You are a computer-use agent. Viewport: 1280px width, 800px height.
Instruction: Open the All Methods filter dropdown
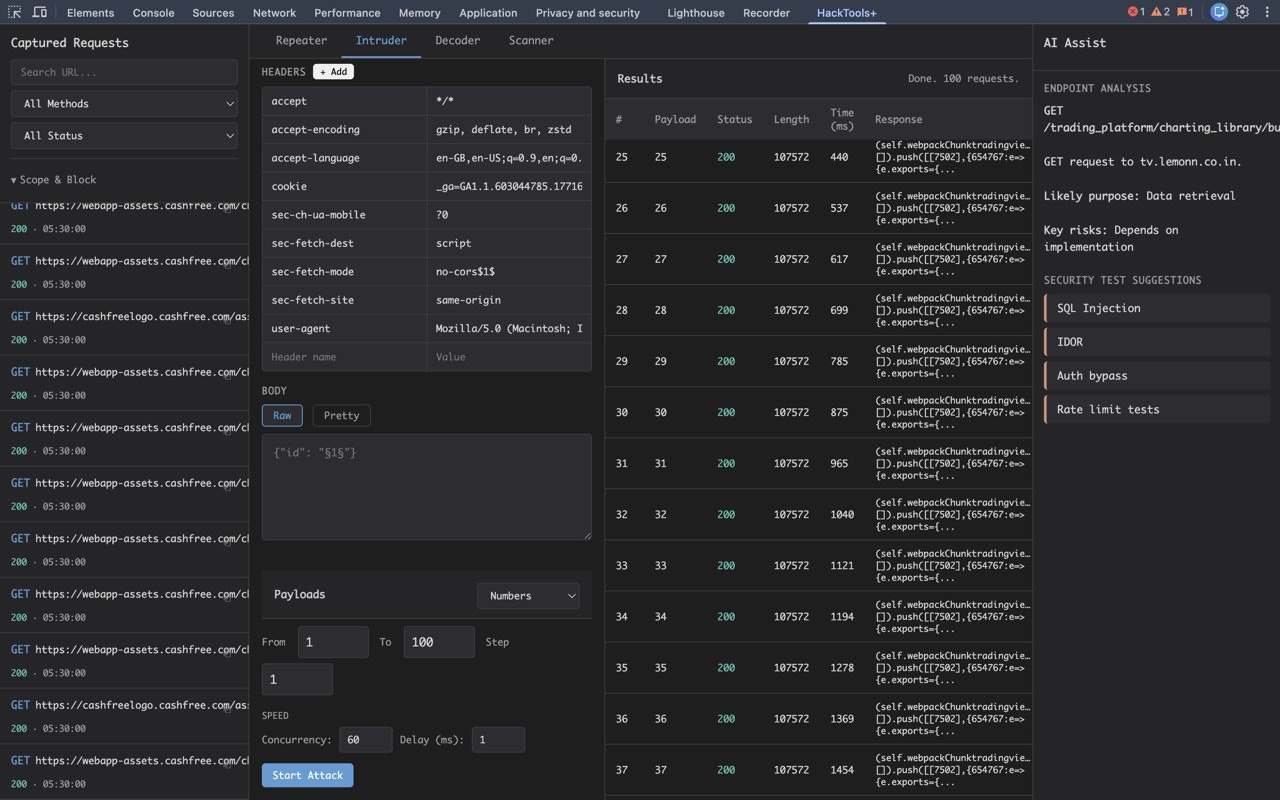click(x=124, y=103)
